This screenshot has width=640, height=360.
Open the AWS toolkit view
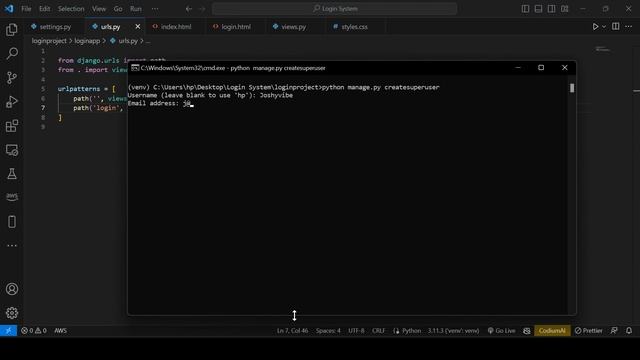pyautogui.click(x=12, y=197)
